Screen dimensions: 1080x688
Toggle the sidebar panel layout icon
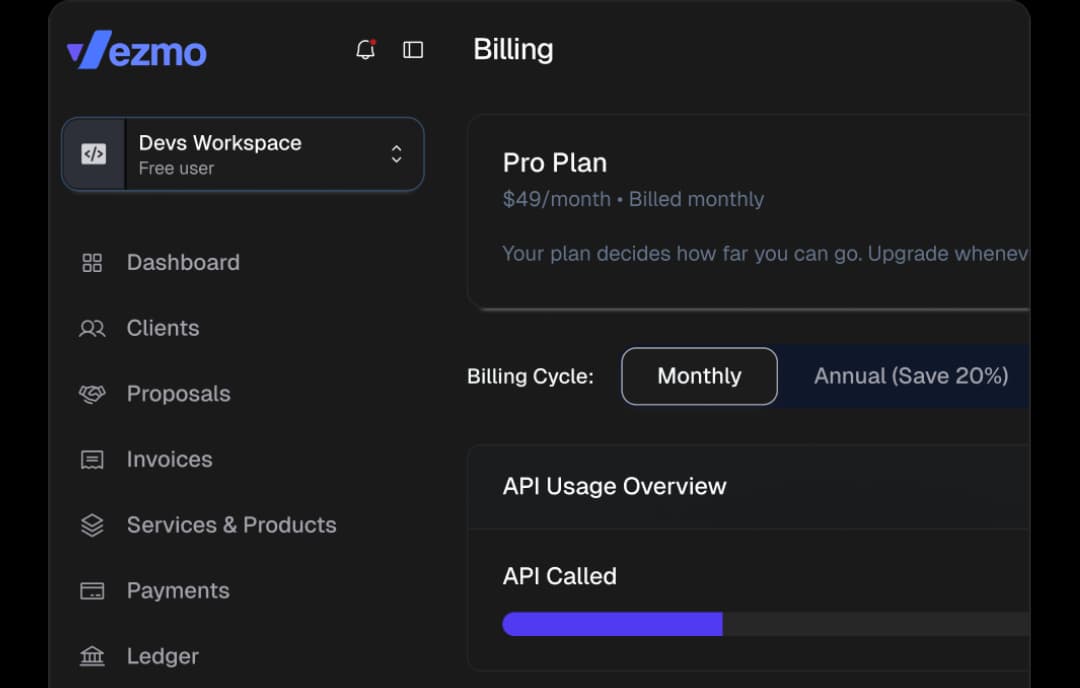point(413,49)
